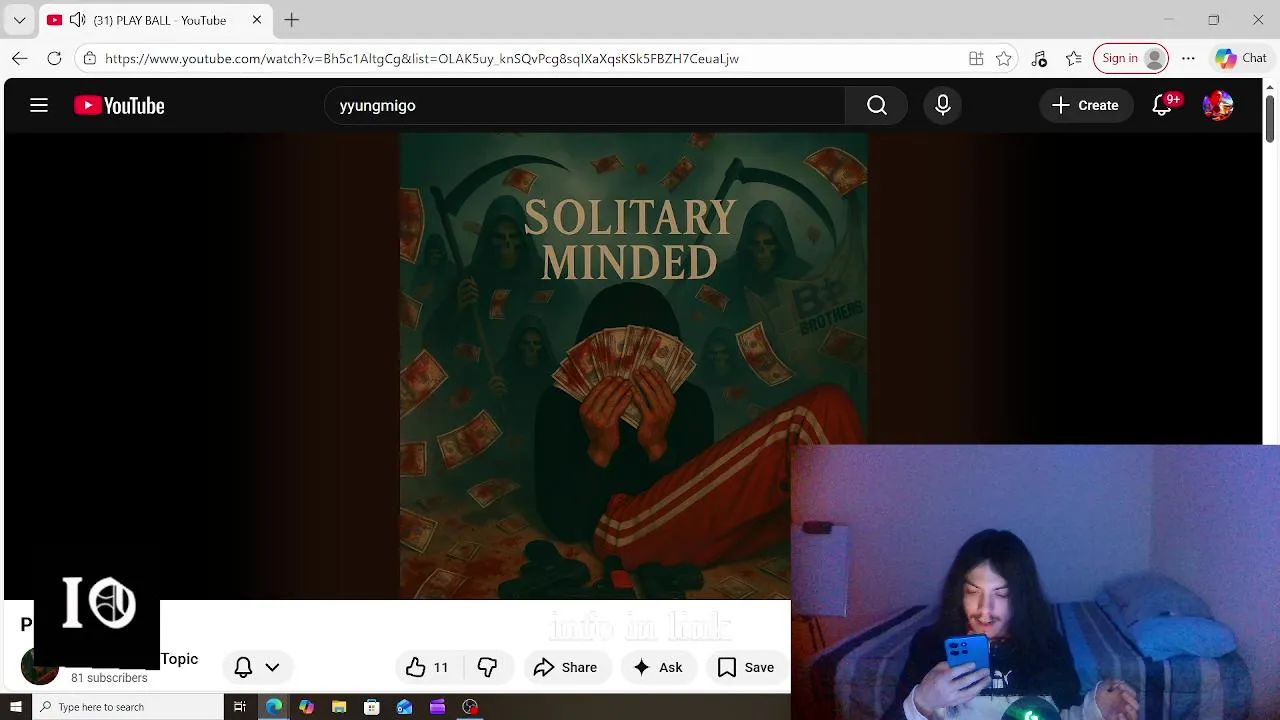Click the YouTube search magnifier button
1280x720 pixels.
pos(877,105)
